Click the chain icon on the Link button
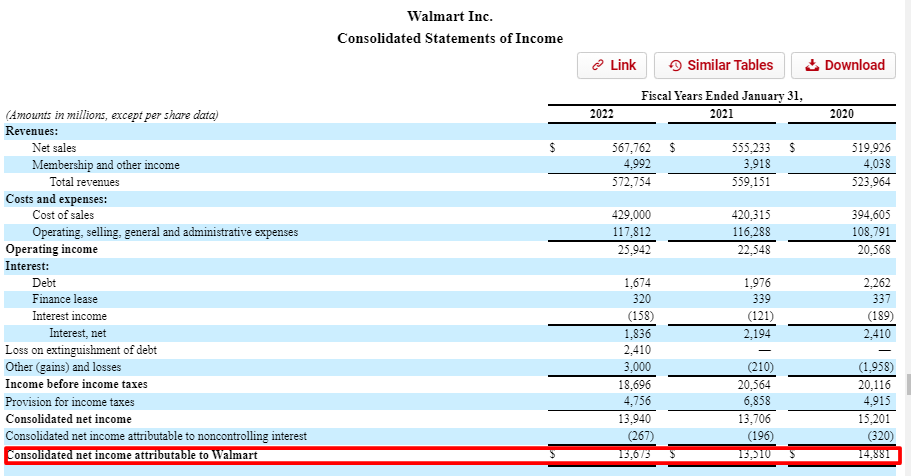Viewport: 911px width, 476px height. [x=597, y=65]
